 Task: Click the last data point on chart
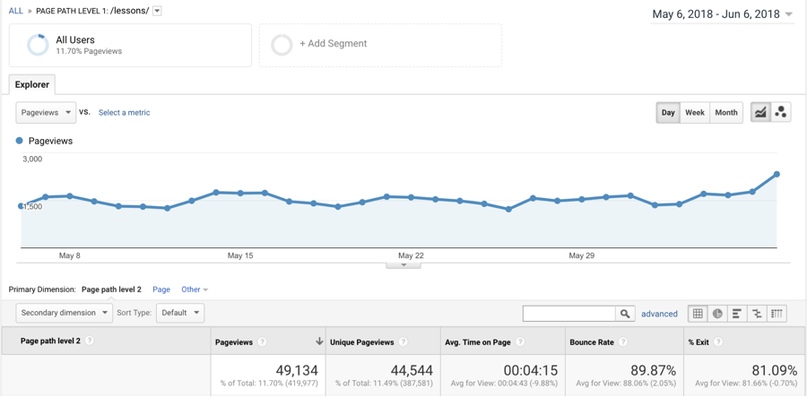click(x=777, y=174)
